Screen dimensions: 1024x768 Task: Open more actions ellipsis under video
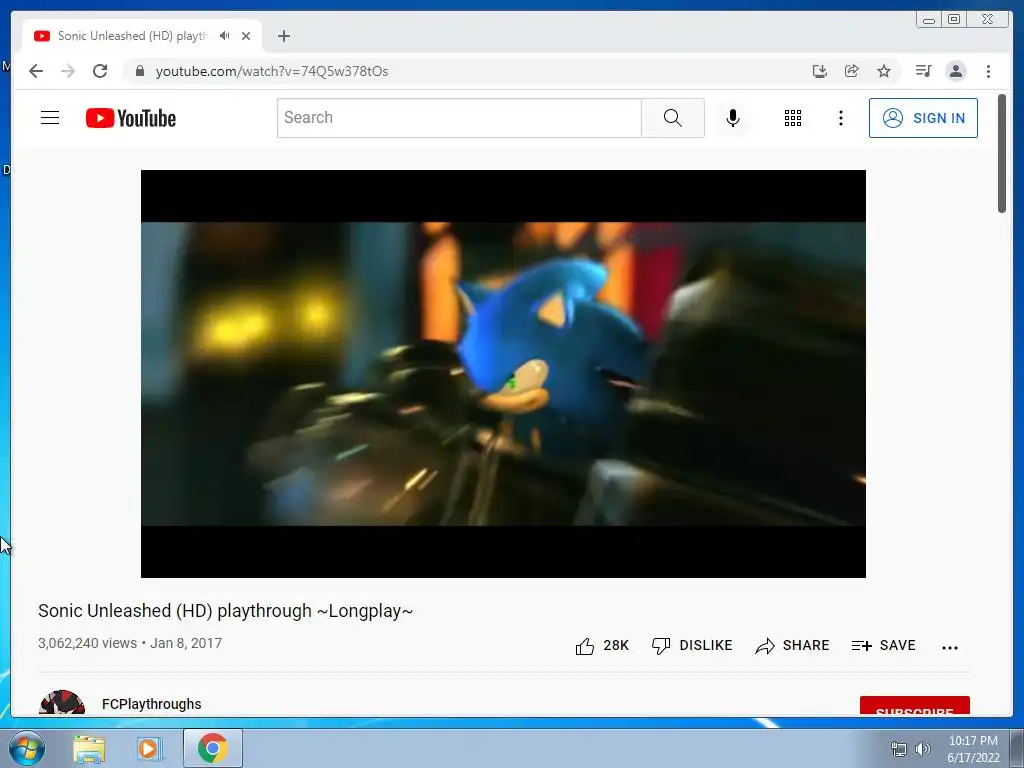(x=950, y=647)
